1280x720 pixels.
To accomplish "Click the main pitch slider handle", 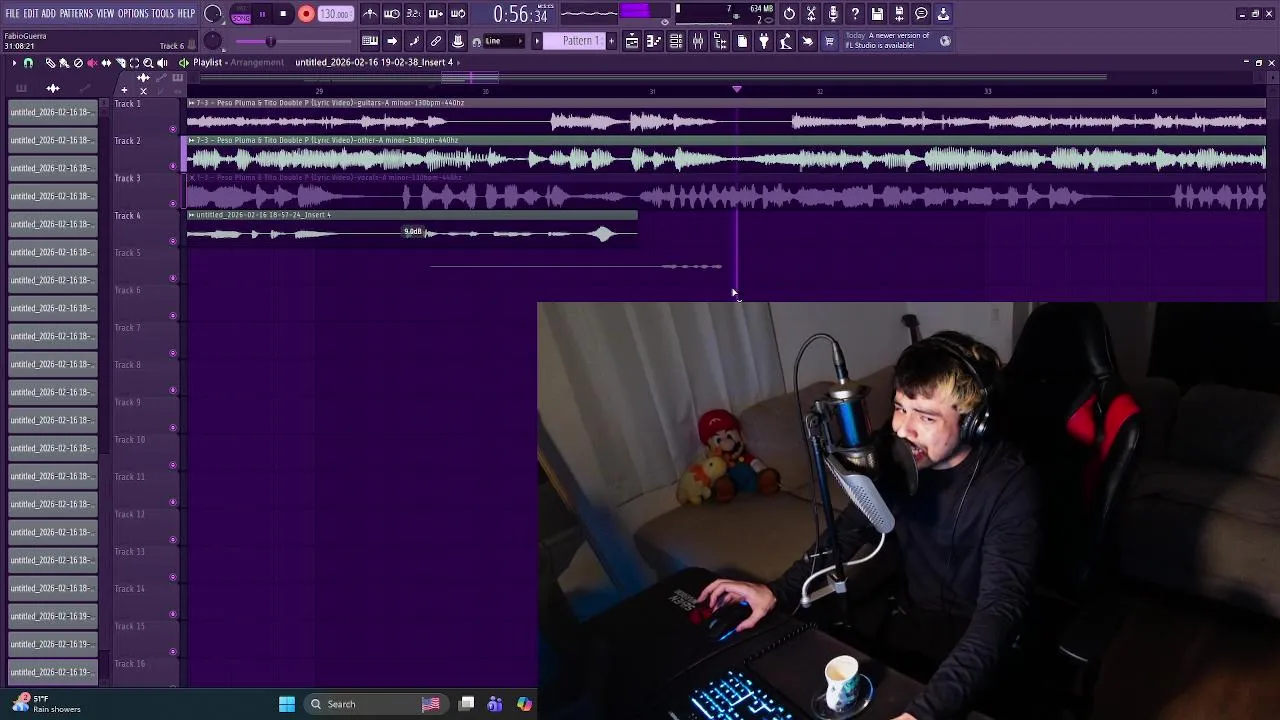I will tap(270, 41).
